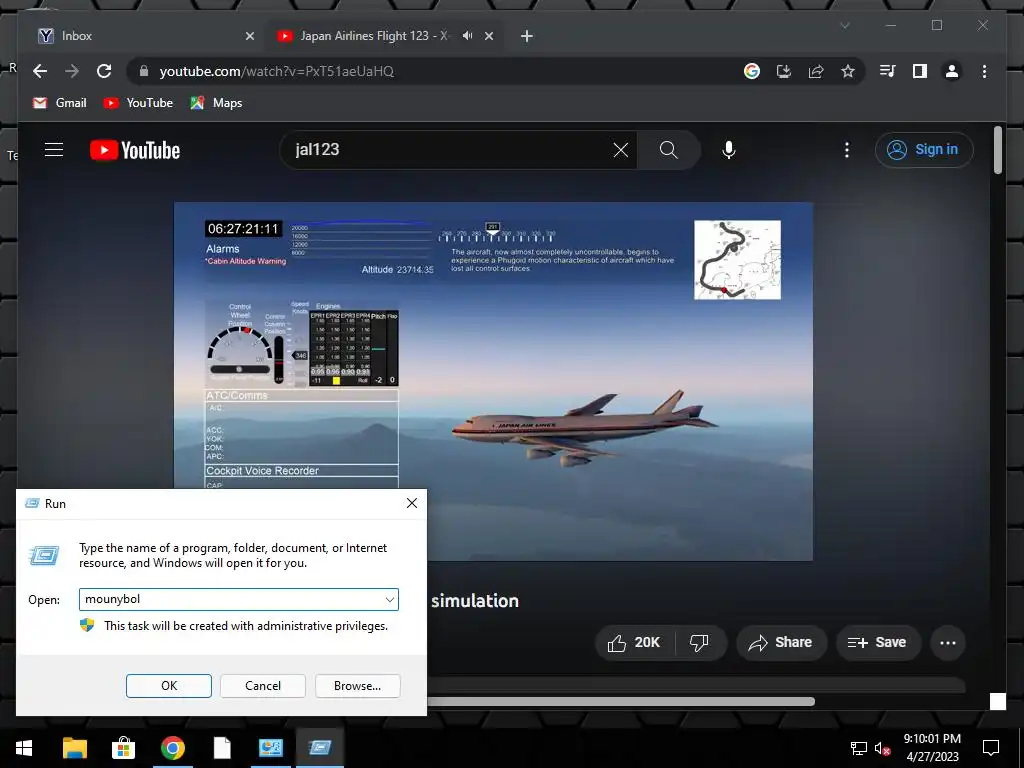The image size is (1024, 768).
Task: Click the share page icon in address bar
Action: 816,71
